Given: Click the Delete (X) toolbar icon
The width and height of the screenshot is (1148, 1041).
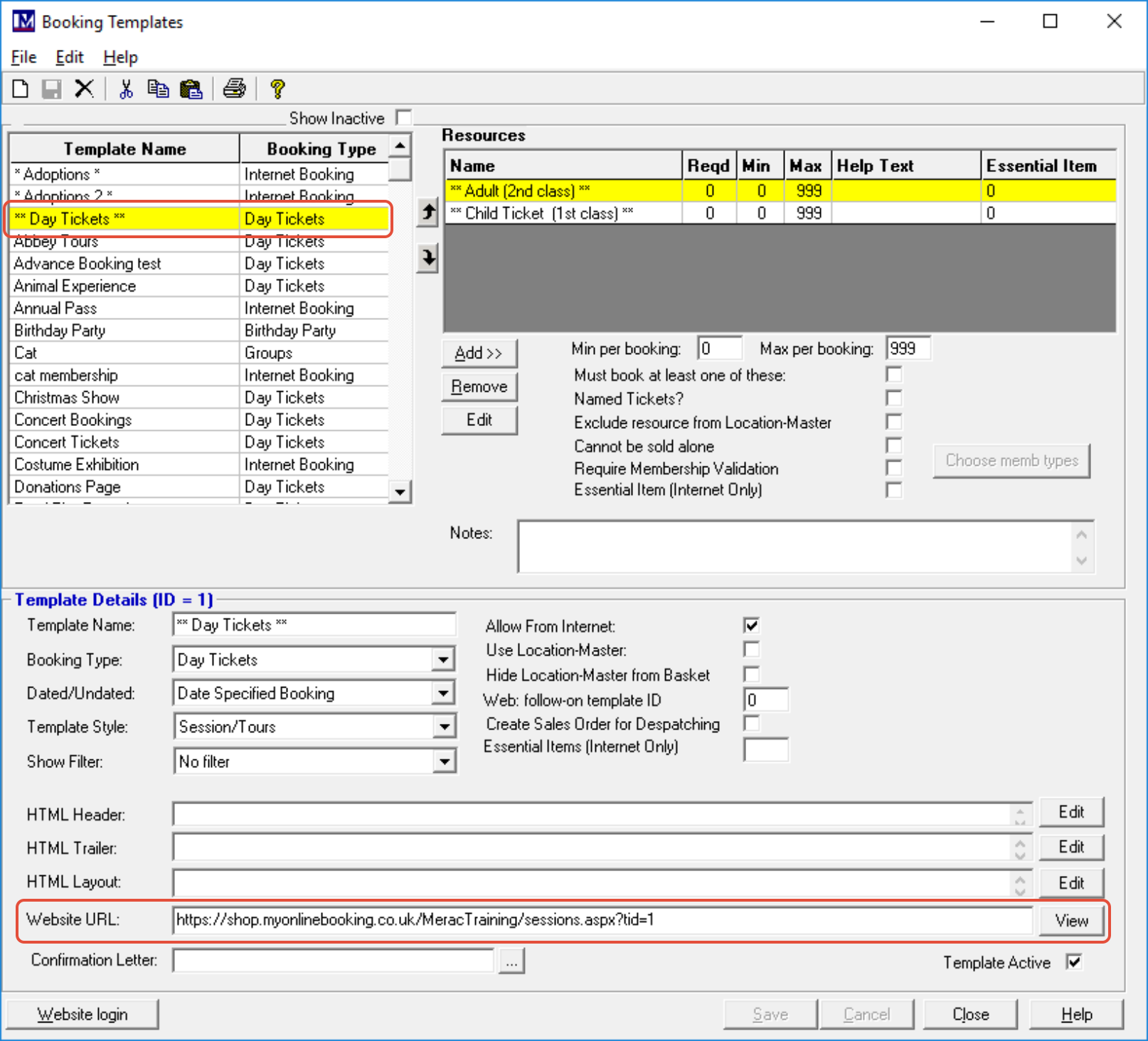Looking at the screenshot, I should click(84, 89).
